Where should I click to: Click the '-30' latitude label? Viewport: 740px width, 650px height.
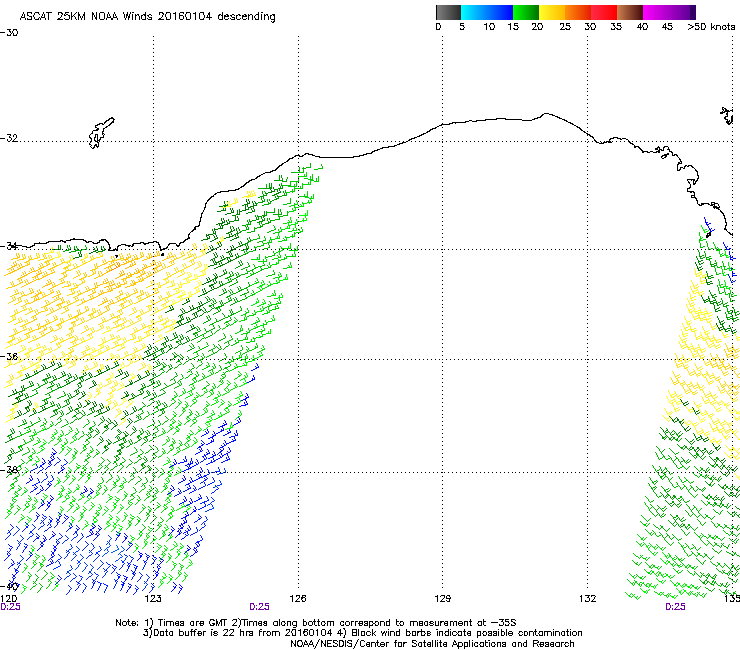[9, 33]
